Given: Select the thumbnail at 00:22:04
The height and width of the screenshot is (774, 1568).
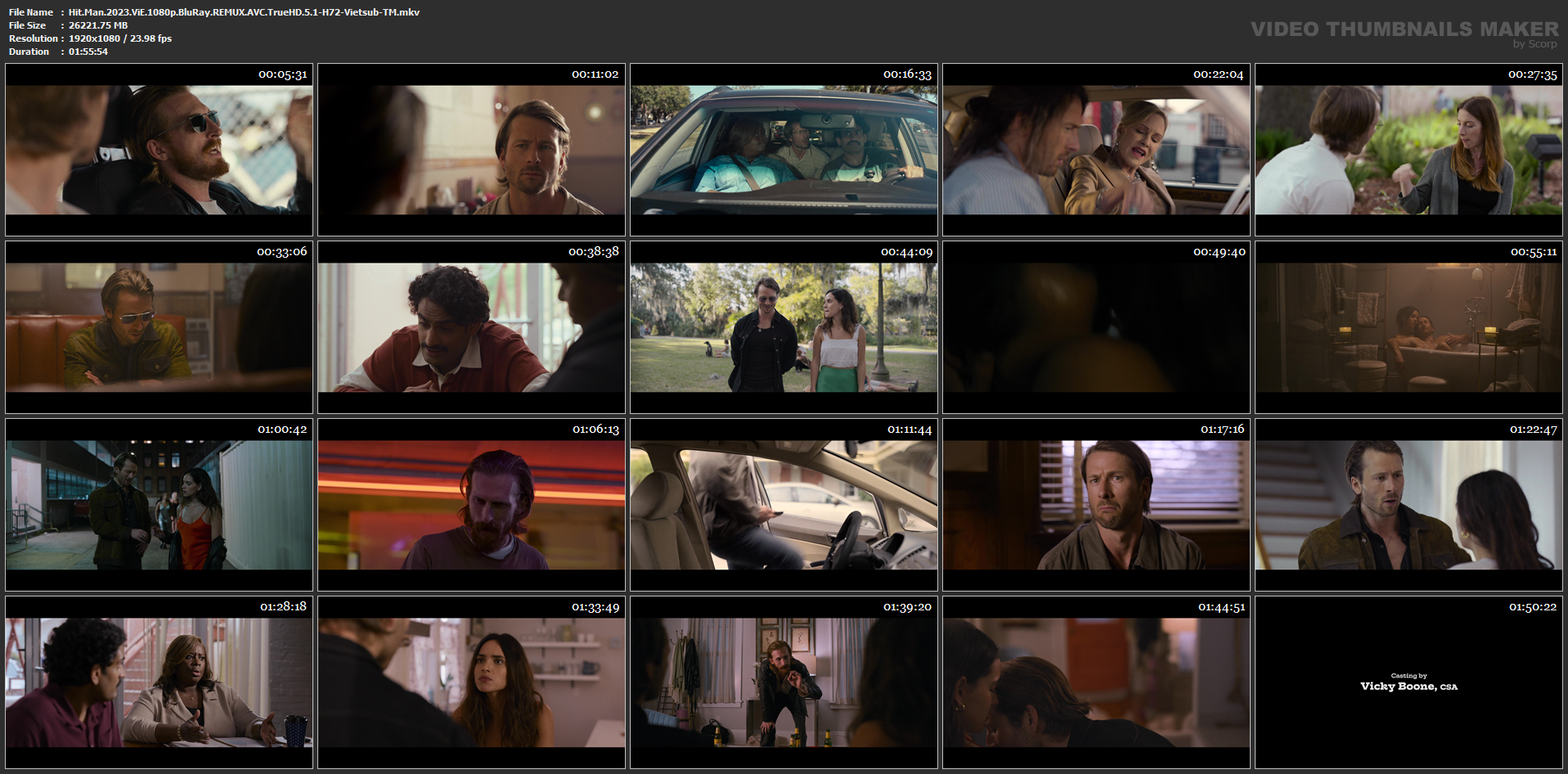Looking at the screenshot, I should [1096, 150].
